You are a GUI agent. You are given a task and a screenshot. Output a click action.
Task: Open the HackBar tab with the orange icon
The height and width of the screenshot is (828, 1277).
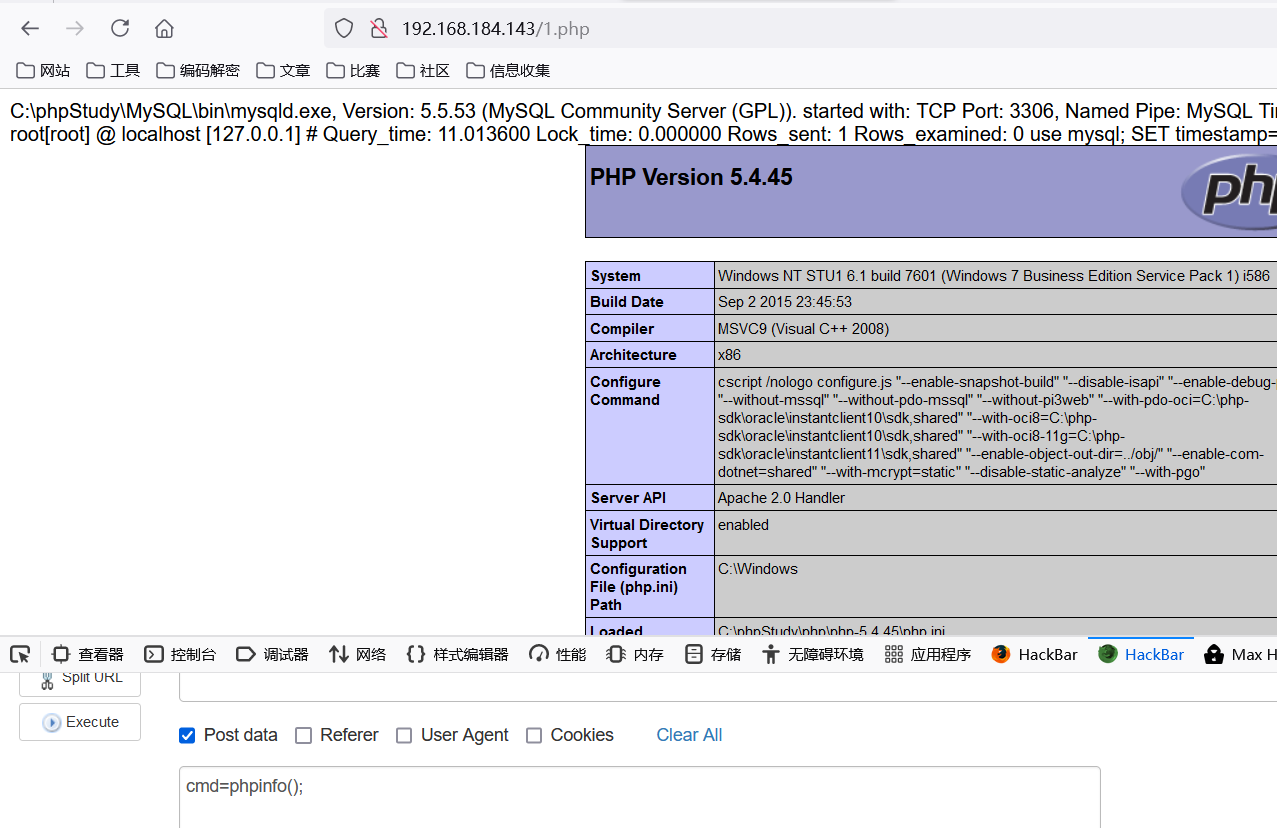click(x=1035, y=654)
